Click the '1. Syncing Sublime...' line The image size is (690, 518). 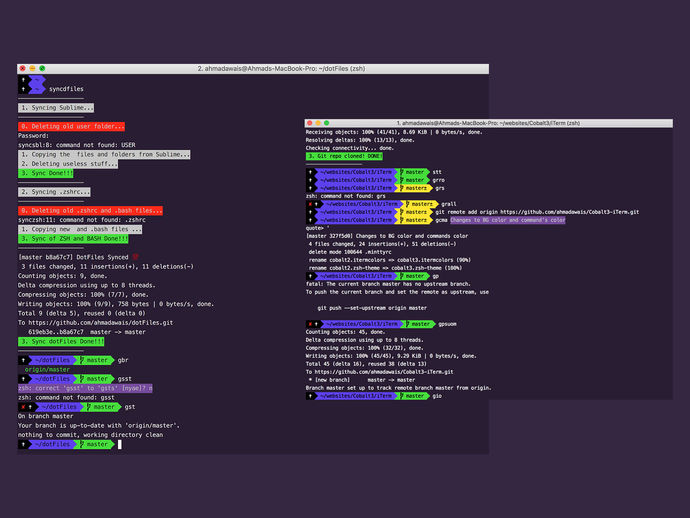click(x=56, y=108)
